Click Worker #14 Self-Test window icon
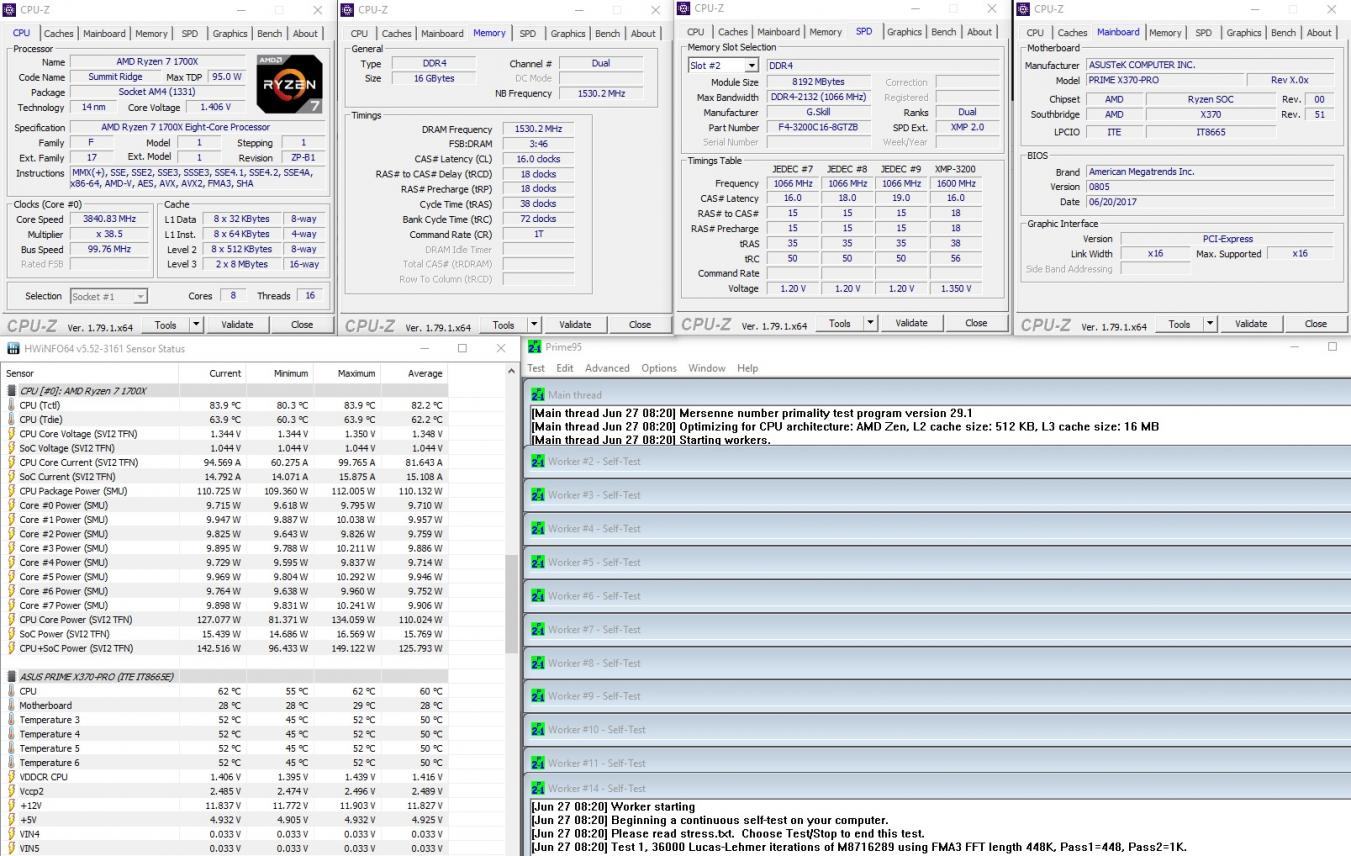This screenshot has width=1351, height=856. (x=538, y=788)
